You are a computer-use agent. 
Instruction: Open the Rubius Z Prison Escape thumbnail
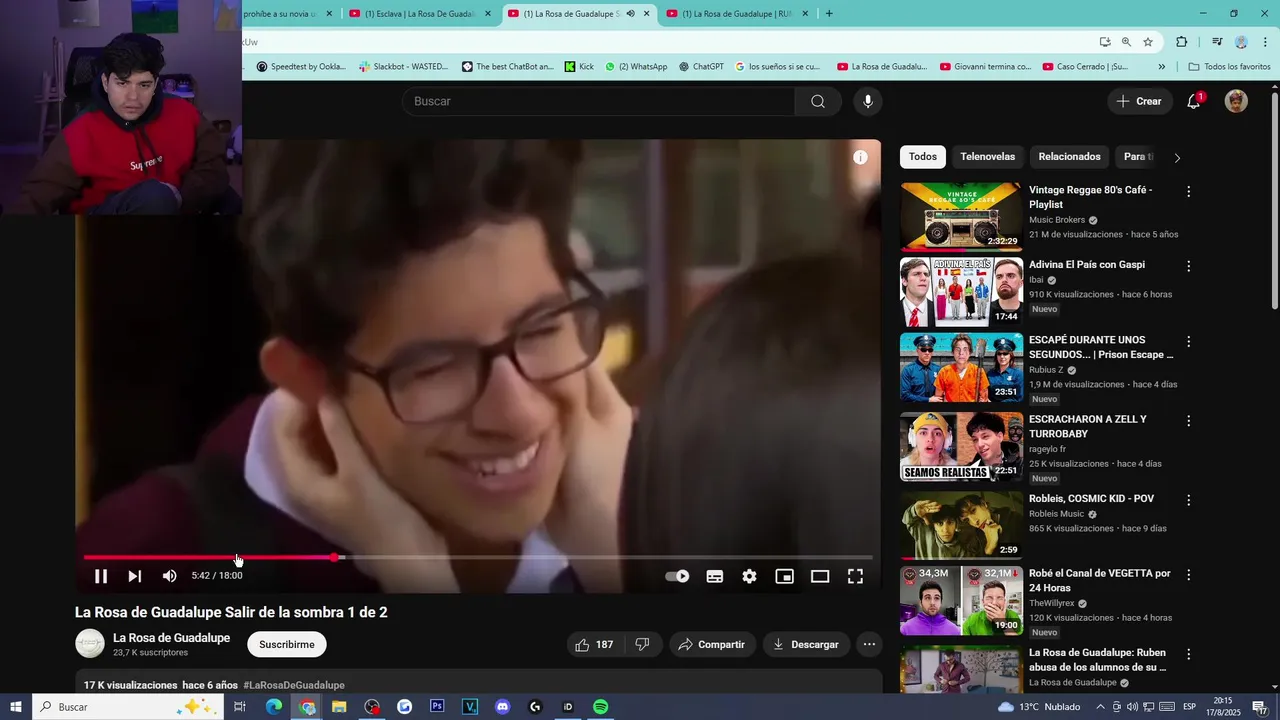(x=961, y=368)
